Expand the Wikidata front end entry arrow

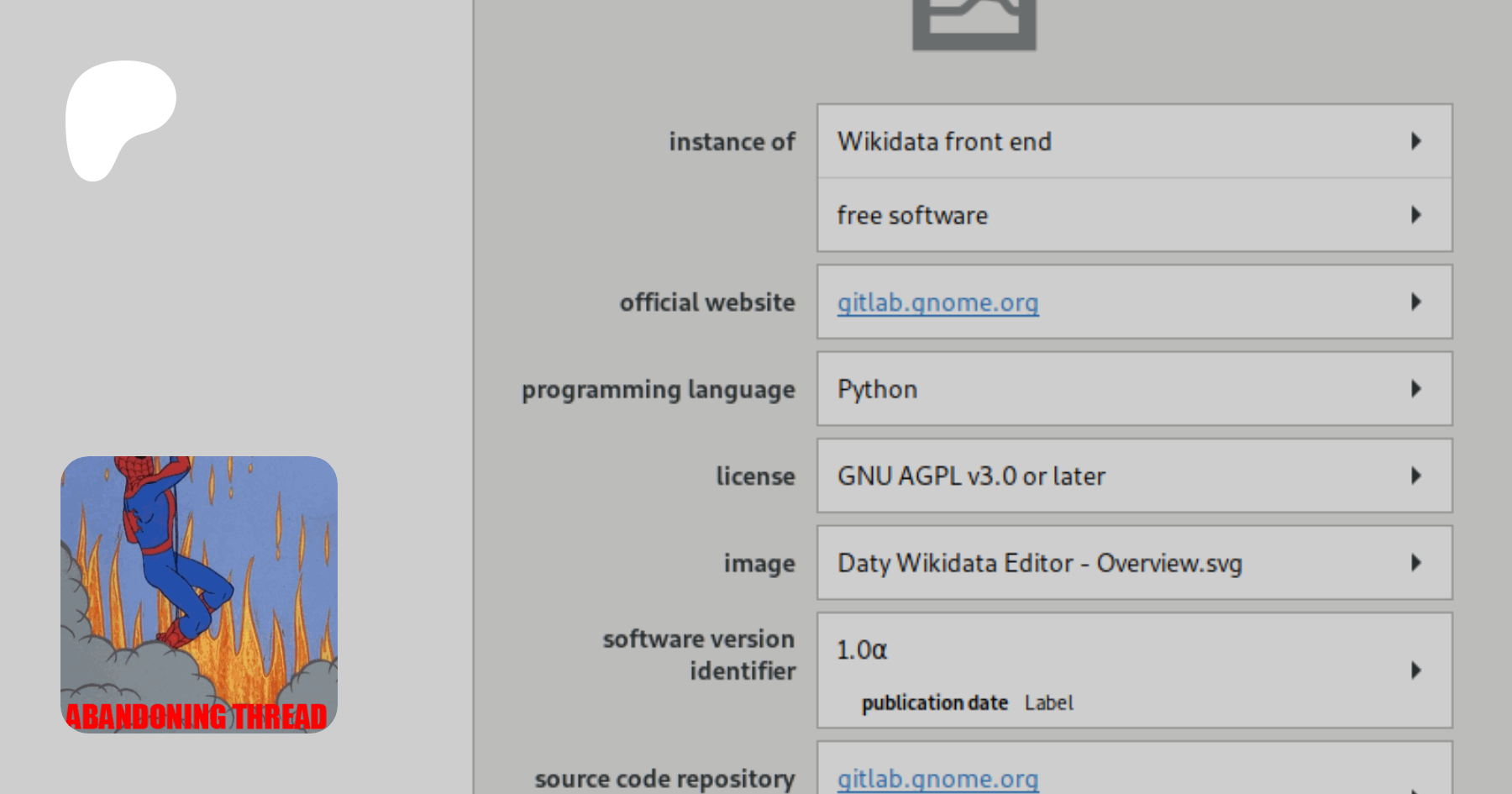coord(1416,141)
